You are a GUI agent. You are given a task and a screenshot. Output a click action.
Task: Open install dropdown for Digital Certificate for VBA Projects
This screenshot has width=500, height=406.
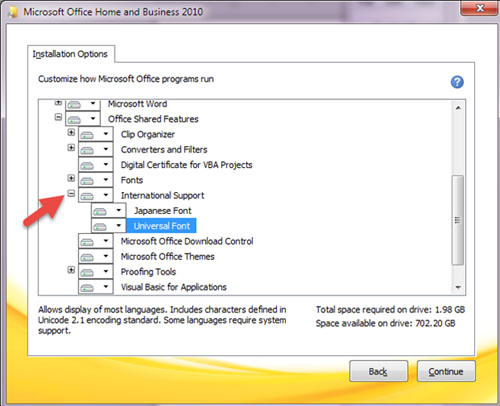click(x=96, y=165)
